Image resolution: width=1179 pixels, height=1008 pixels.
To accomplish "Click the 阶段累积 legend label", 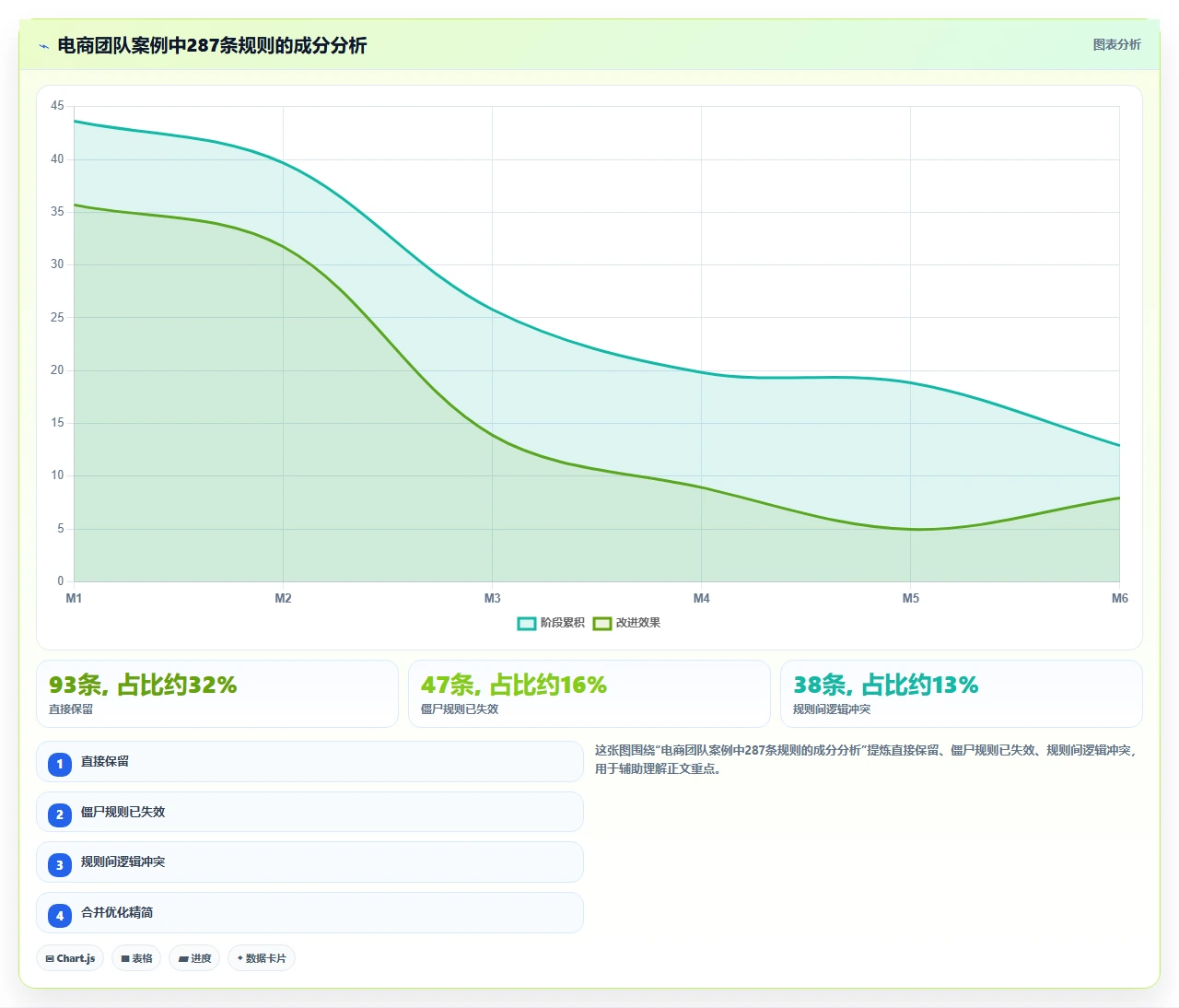I will coord(562,623).
